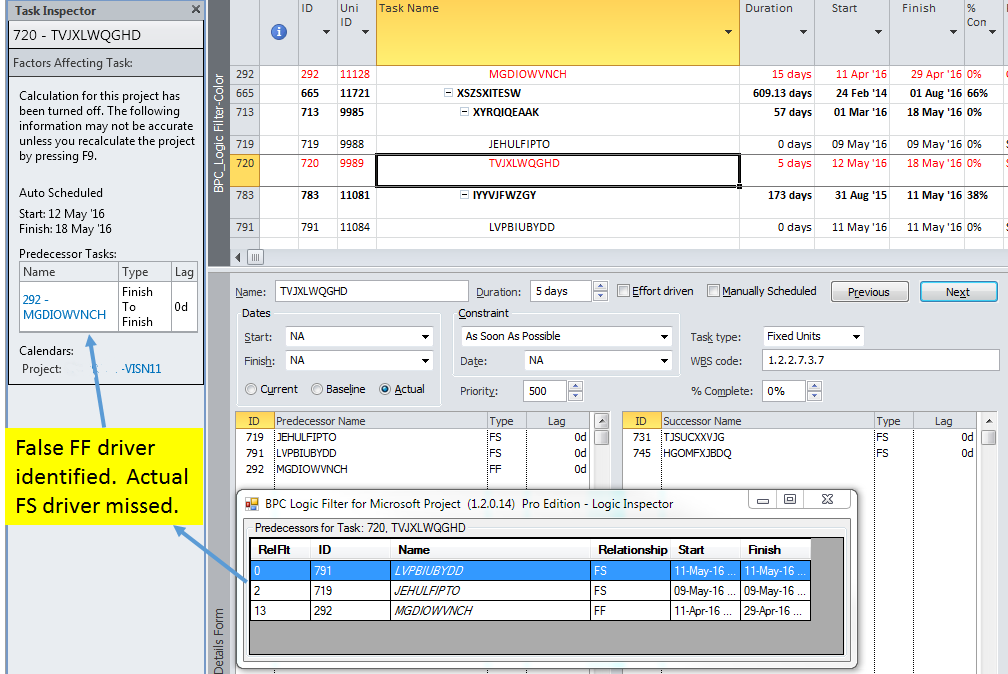
Task: Minimize the Logic Inspector window
Action: coord(763,500)
